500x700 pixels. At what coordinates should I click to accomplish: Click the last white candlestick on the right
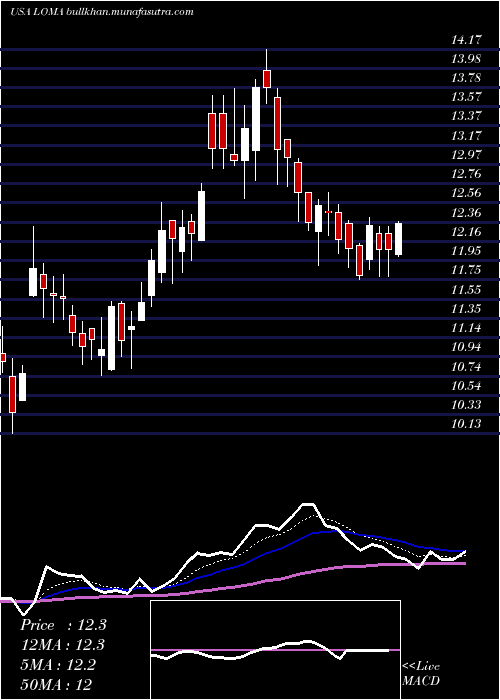(x=399, y=239)
